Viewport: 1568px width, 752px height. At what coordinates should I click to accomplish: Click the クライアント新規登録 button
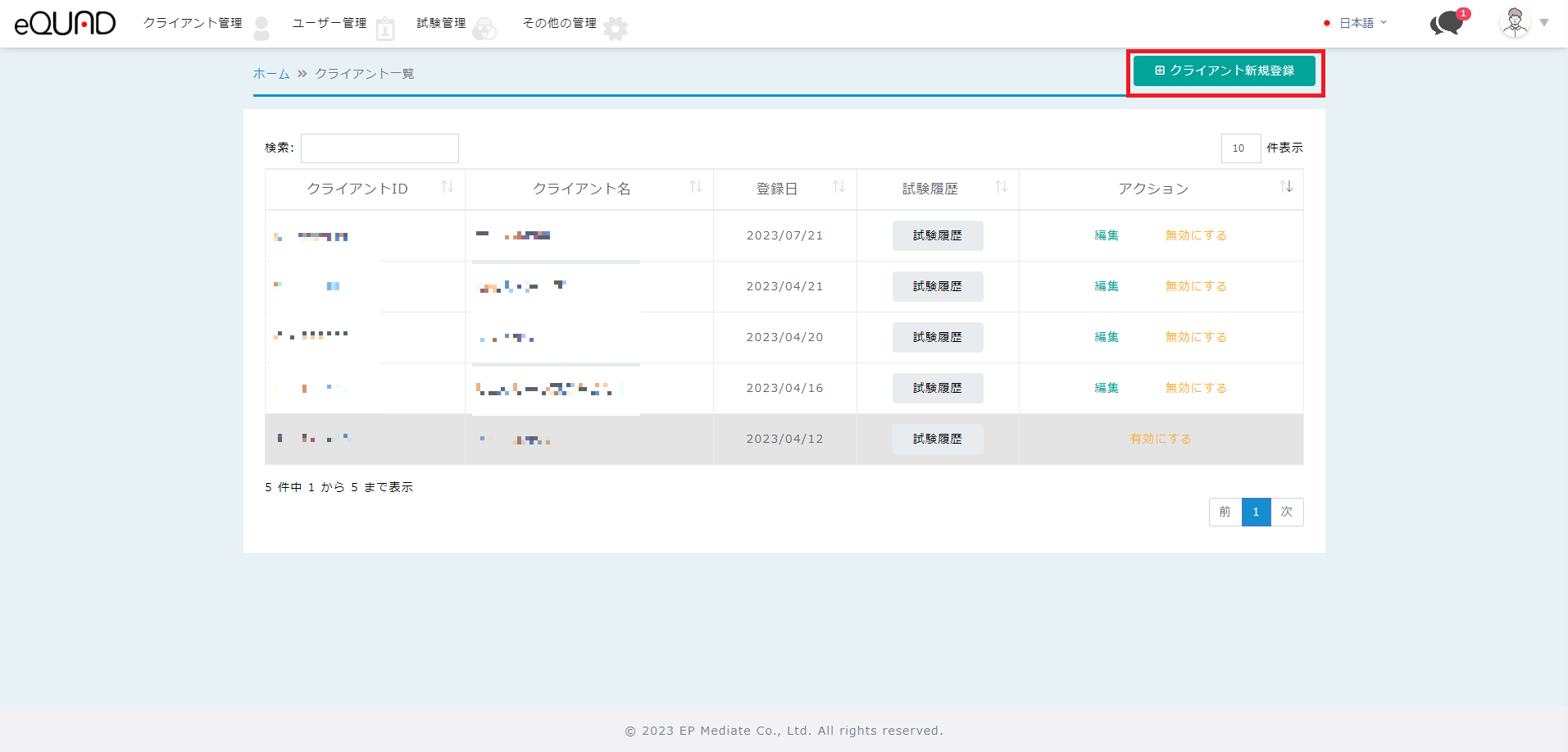1224,71
